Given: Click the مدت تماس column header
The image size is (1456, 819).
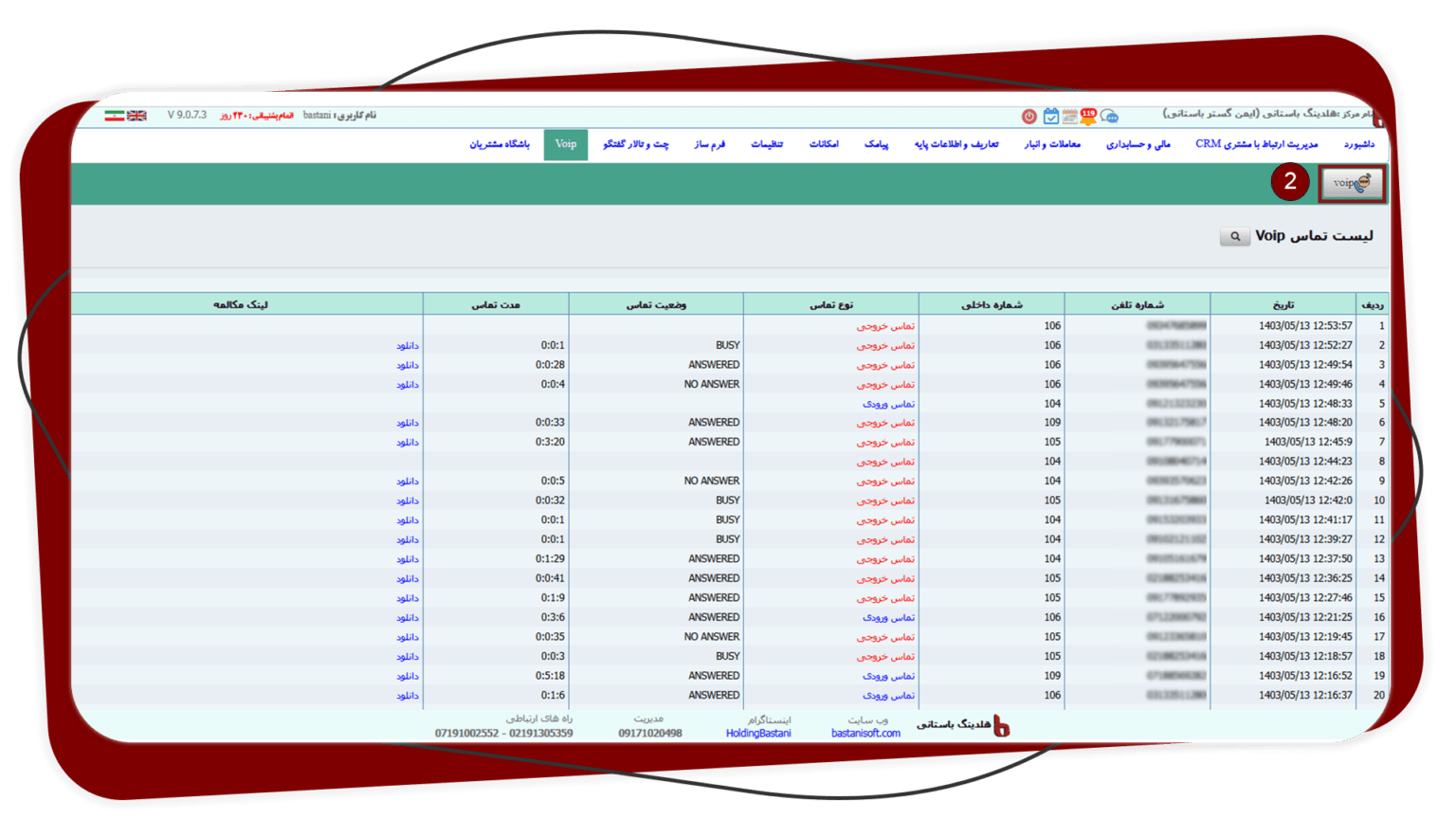Looking at the screenshot, I should pyautogui.click(x=496, y=304).
